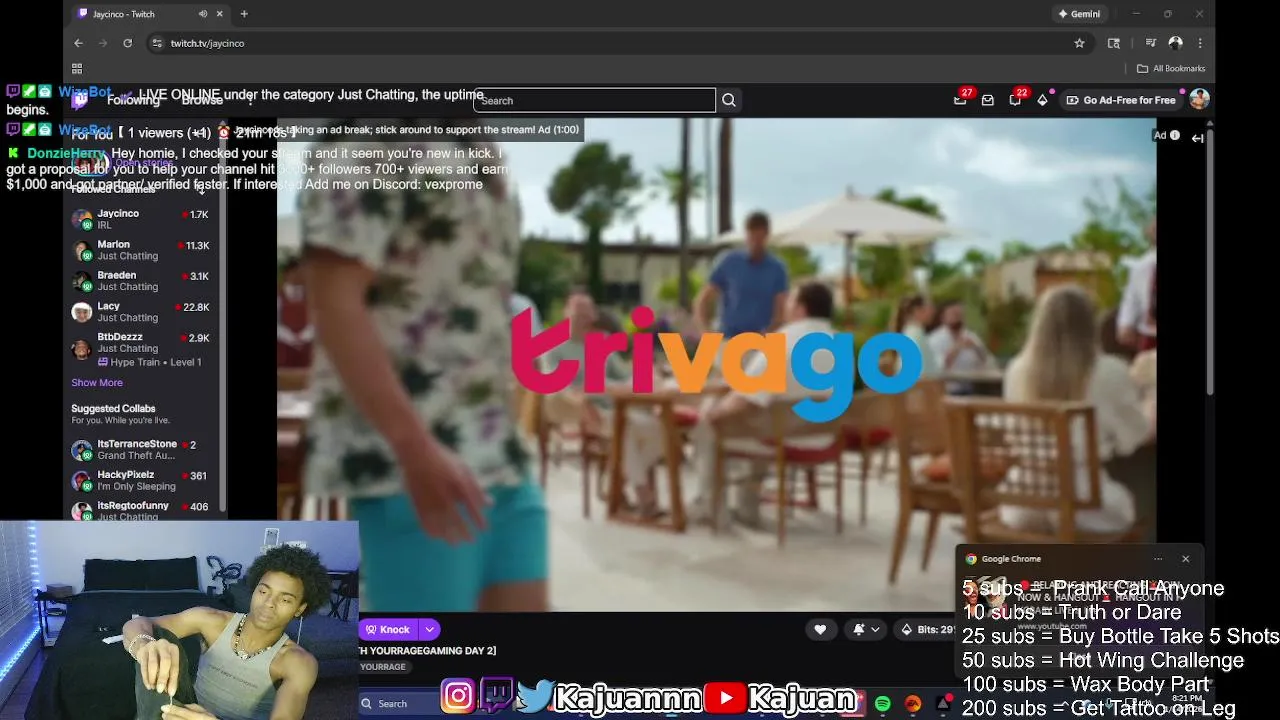This screenshot has width=1280, height=720.
Task: Click the Twitch page vertical scrollbar
Action: click(1210, 260)
